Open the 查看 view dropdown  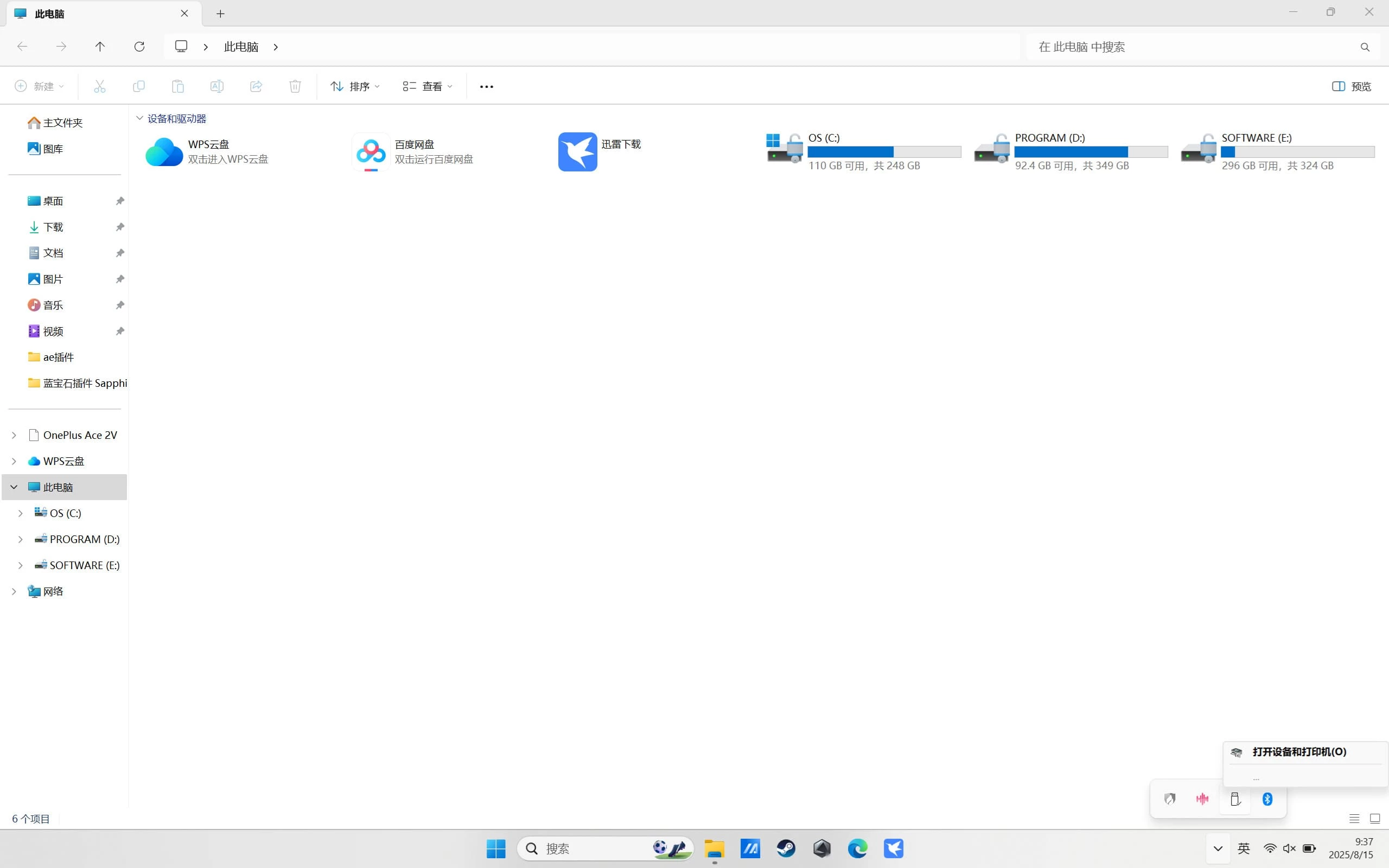[x=427, y=86]
